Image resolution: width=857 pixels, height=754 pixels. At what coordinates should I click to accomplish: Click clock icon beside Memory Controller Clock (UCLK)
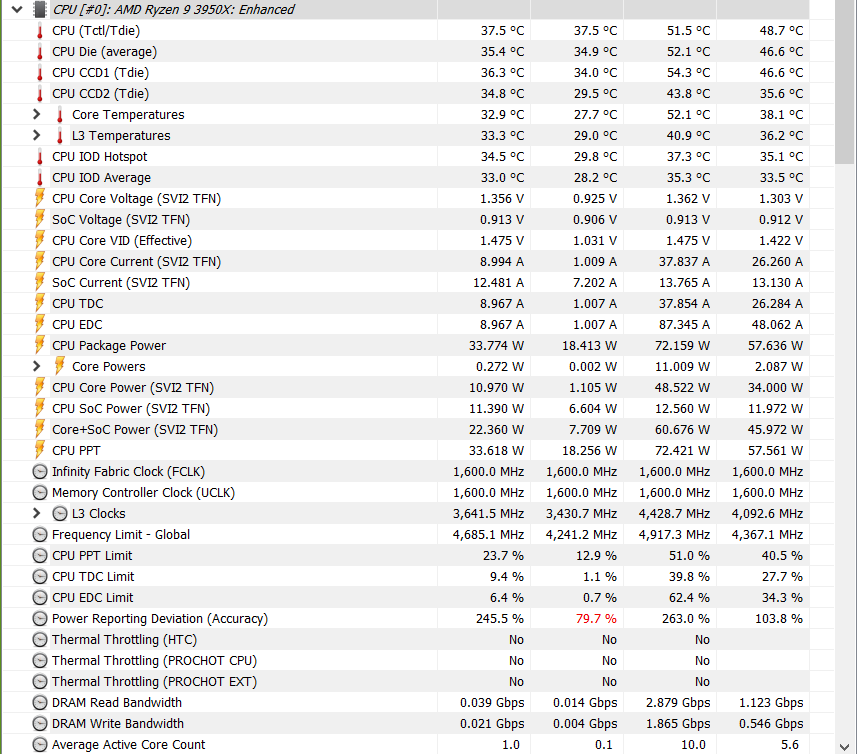click(40, 492)
